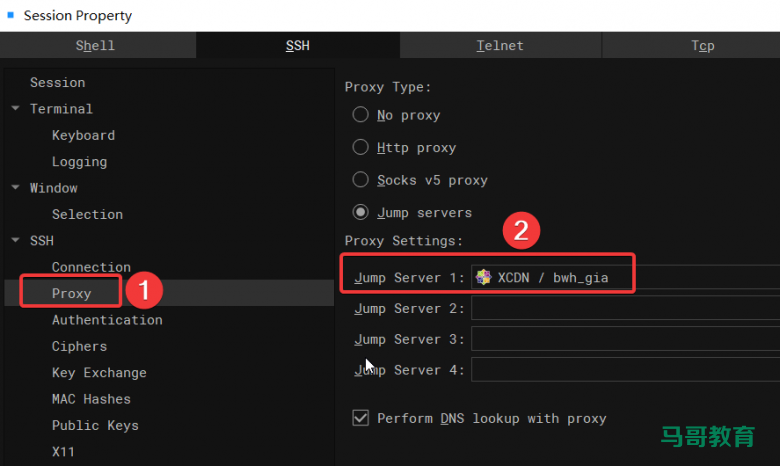This screenshot has width=780, height=466.
Task: Open the Tcp tab
Action: coord(702,45)
